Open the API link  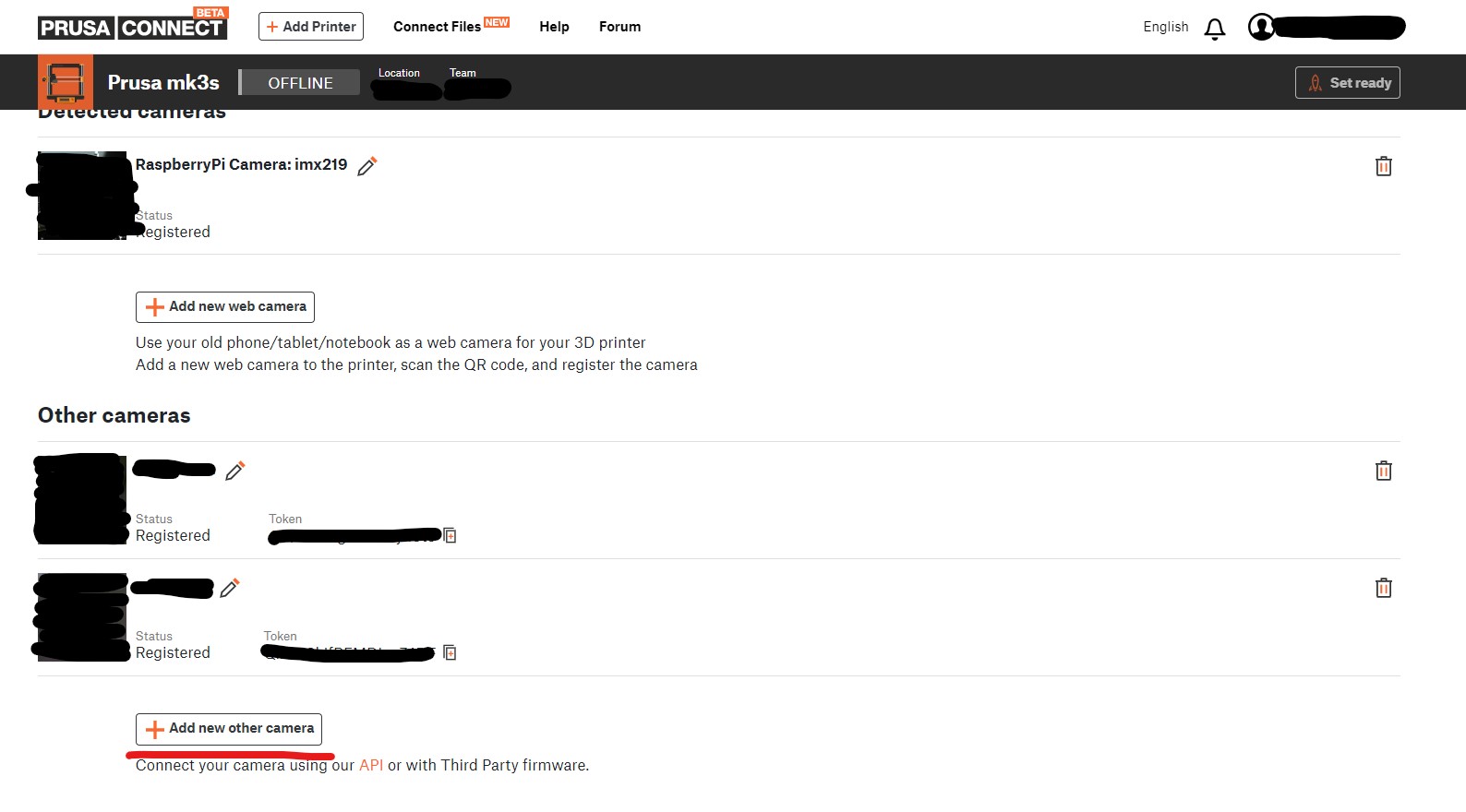tap(371, 765)
